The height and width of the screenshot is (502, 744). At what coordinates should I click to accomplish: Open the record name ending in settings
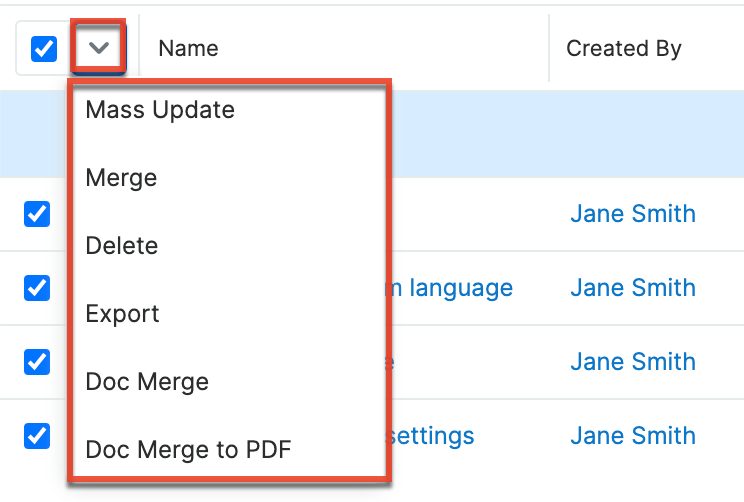[x=433, y=436]
